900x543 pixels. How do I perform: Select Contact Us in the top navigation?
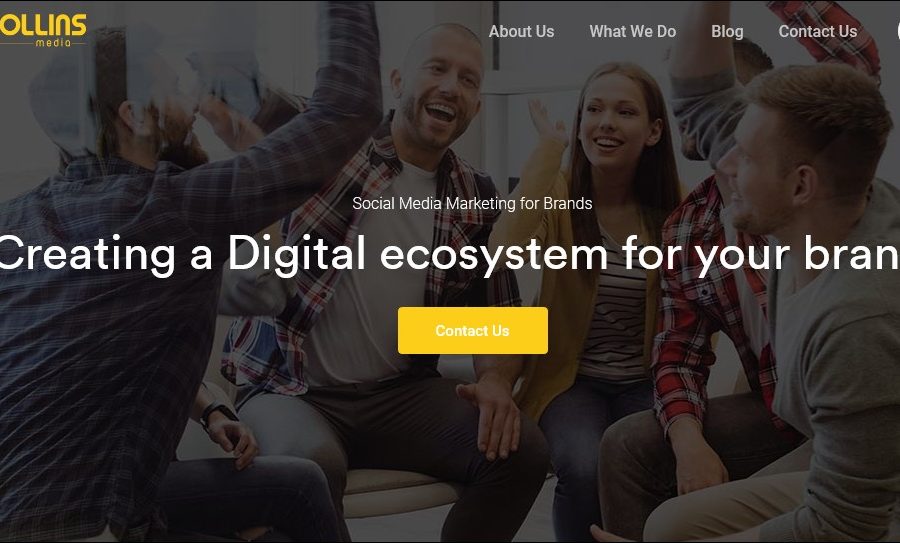point(817,32)
